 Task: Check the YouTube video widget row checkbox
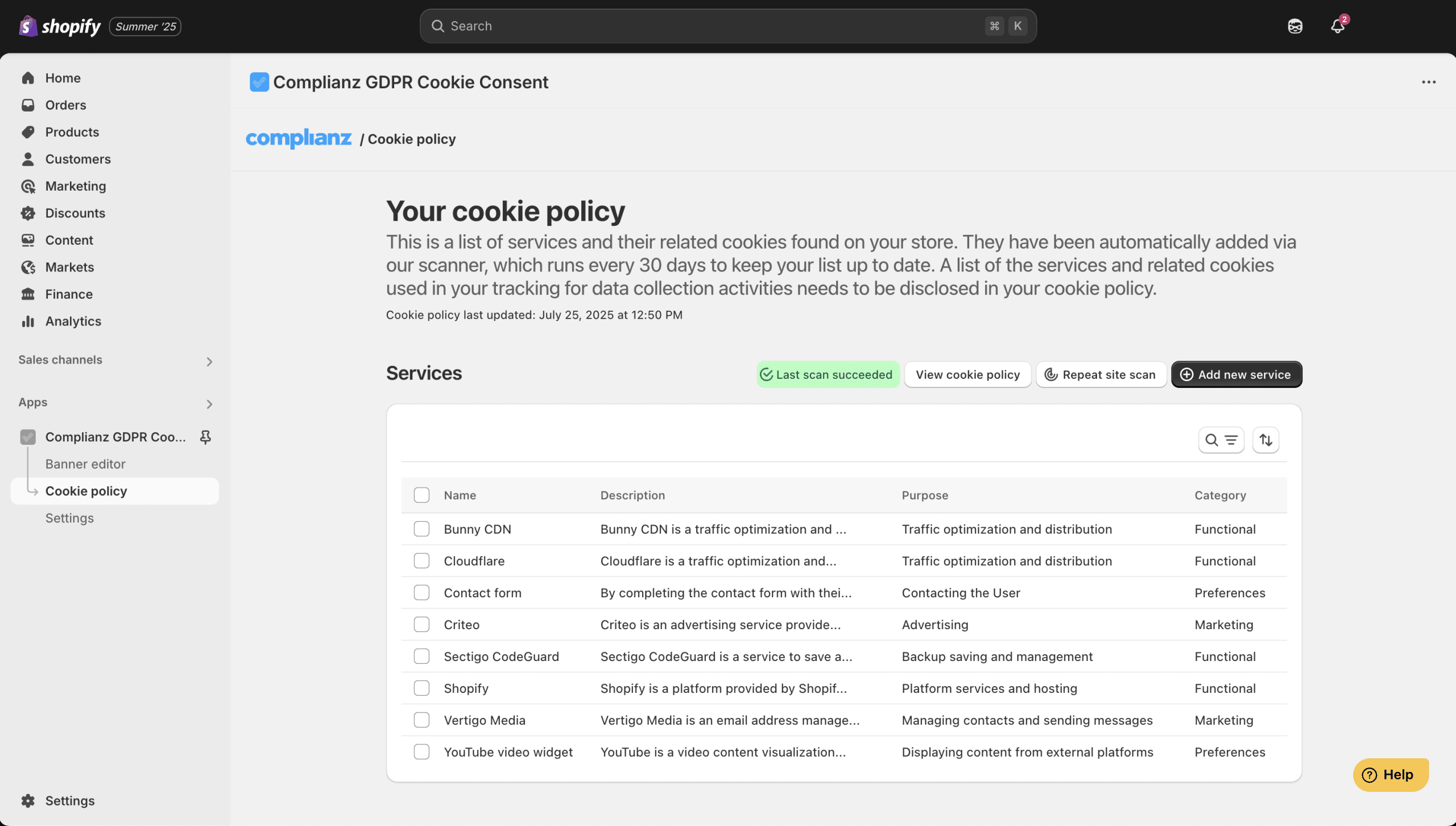click(x=421, y=752)
